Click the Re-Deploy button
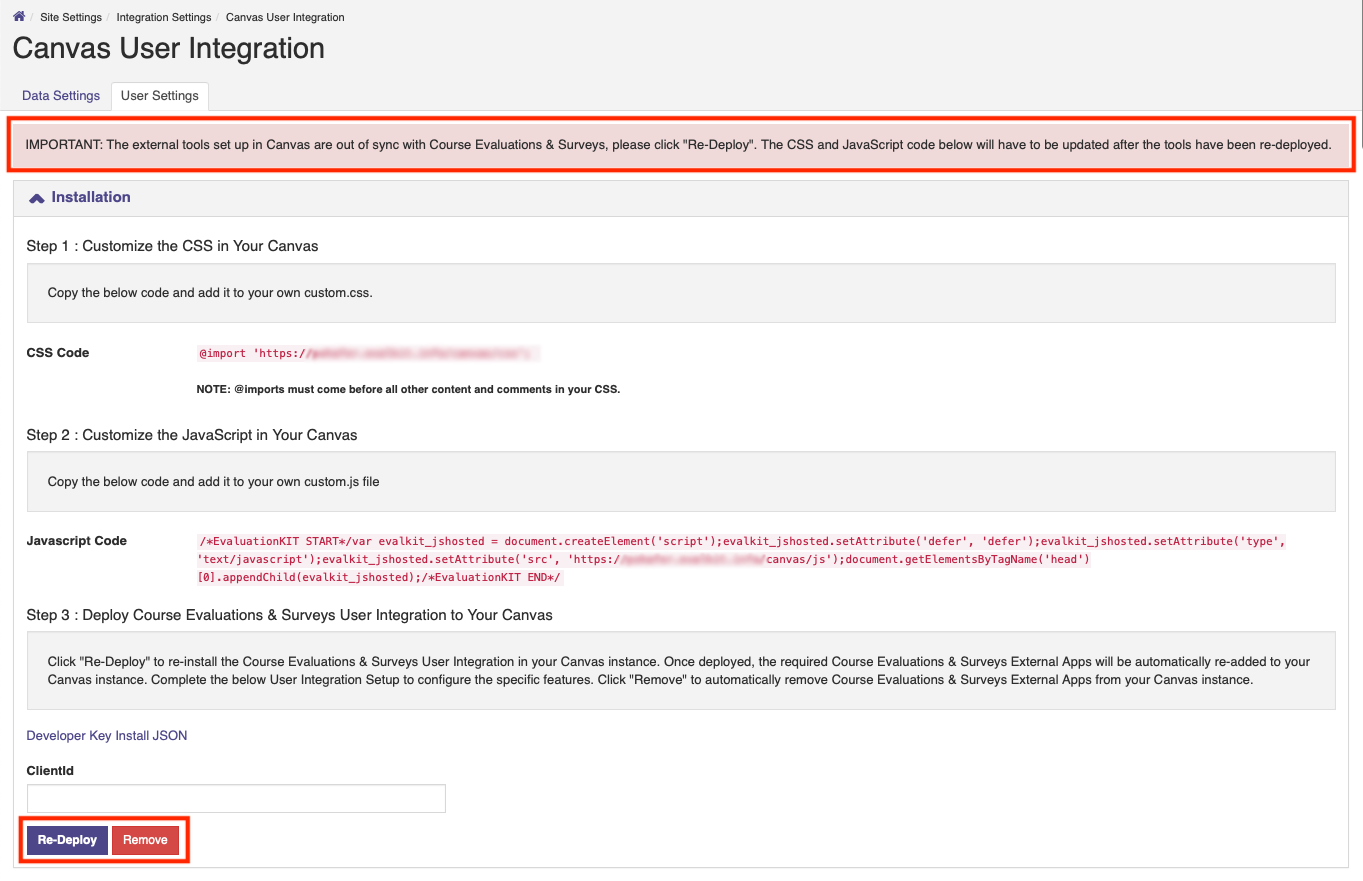 (66, 840)
